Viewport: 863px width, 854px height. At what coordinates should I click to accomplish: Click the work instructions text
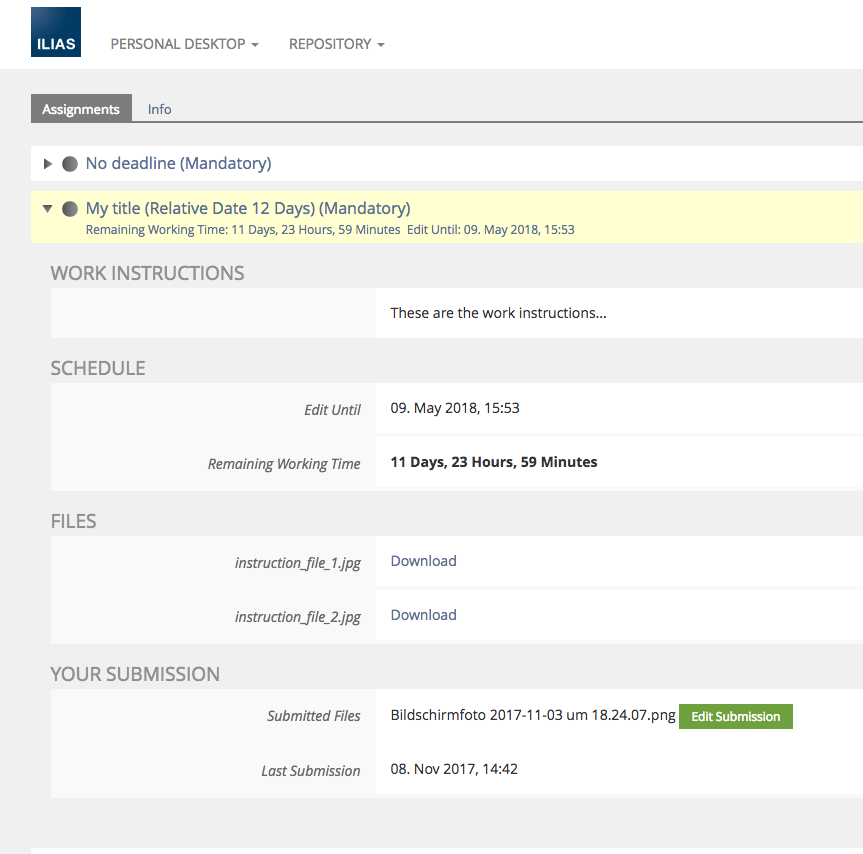pos(498,313)
